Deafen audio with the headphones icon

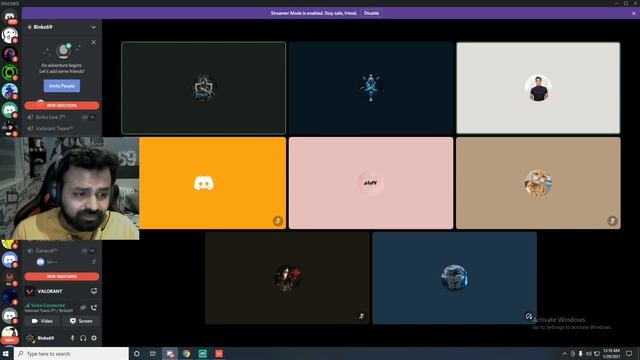[83, 338]
